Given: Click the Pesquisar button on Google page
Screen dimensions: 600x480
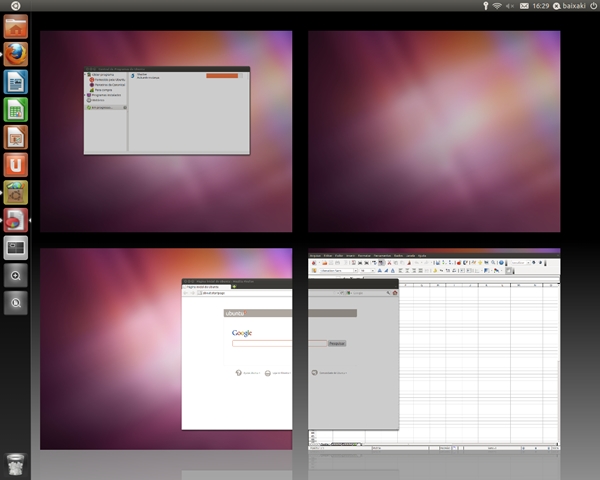Looking at the screenshot, I should [336, 343].
